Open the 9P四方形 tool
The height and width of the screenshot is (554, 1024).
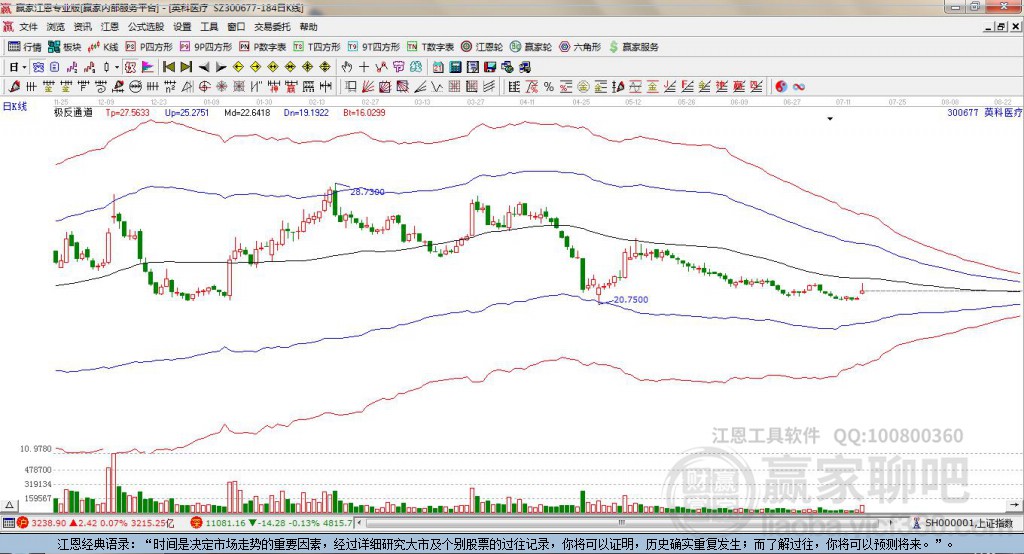206,47
